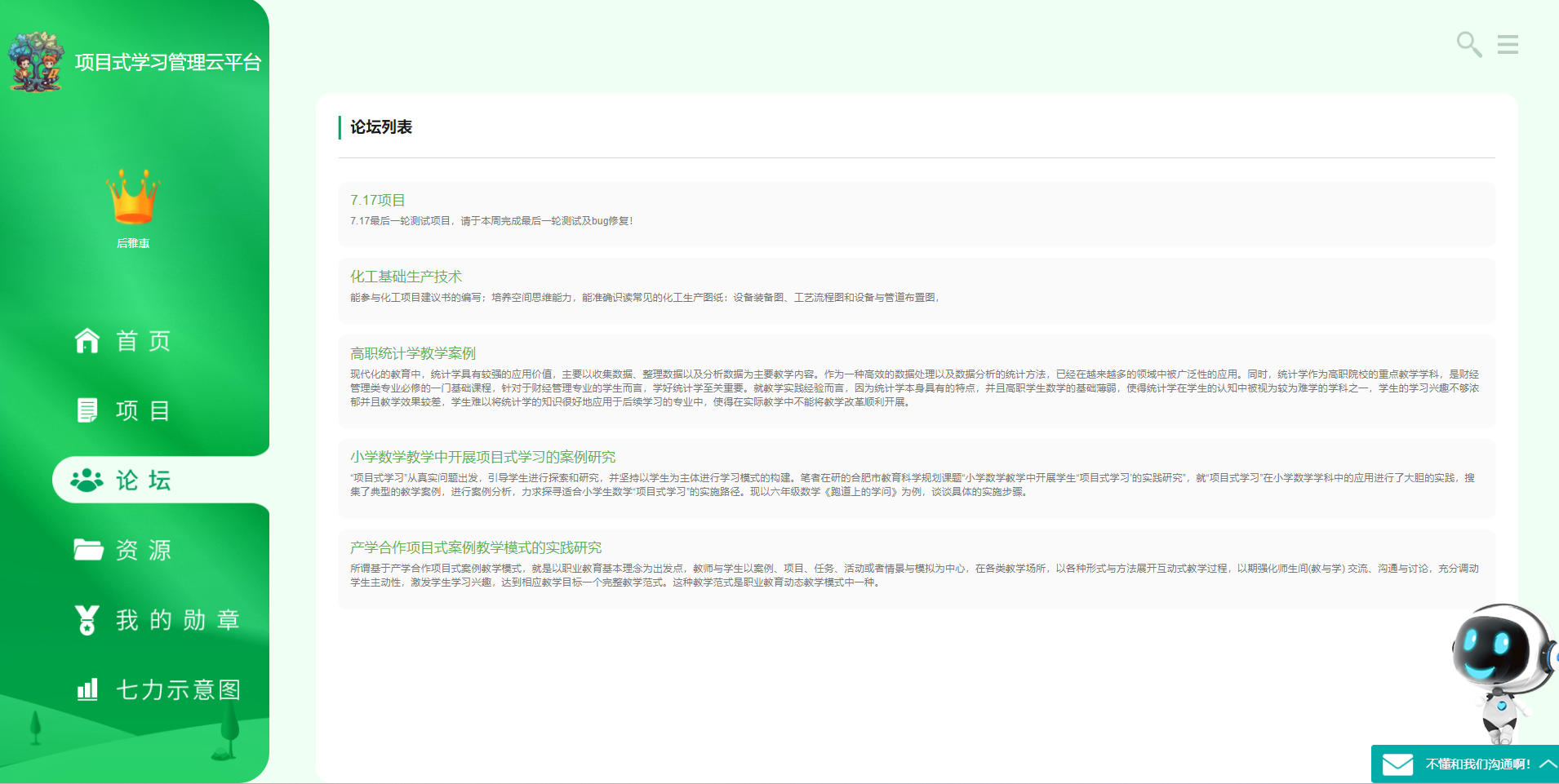Open the 首页 menu item

pyautogui.click(x=144, y=340)
